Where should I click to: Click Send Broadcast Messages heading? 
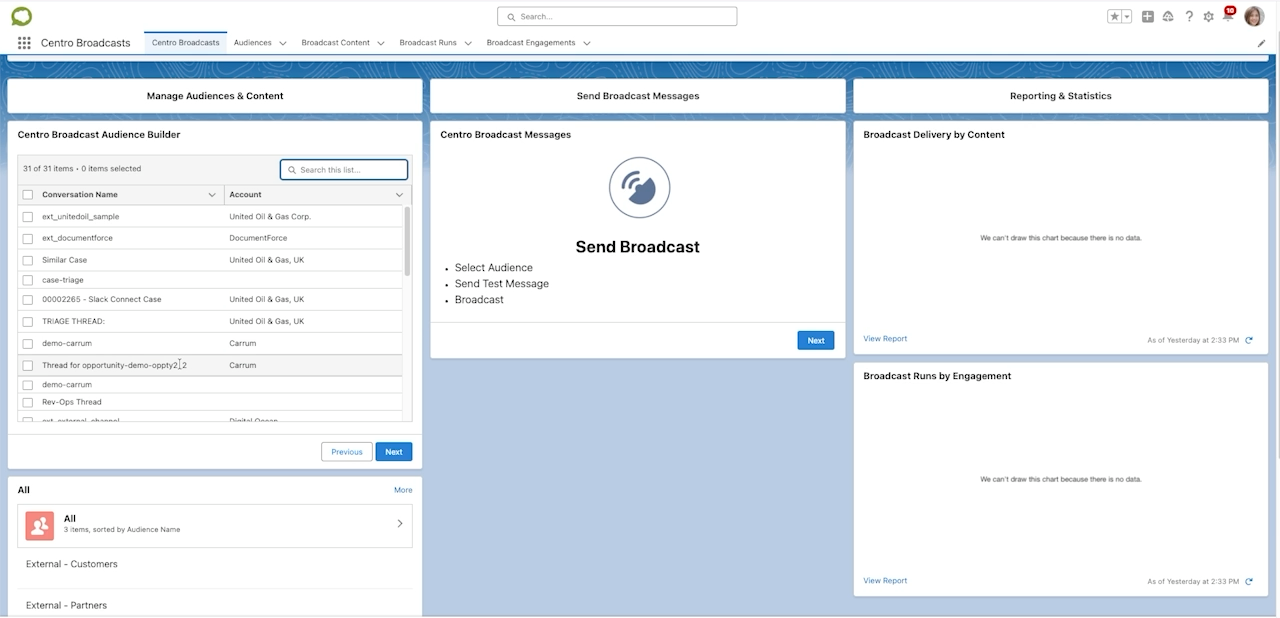[x=638, y=96]
